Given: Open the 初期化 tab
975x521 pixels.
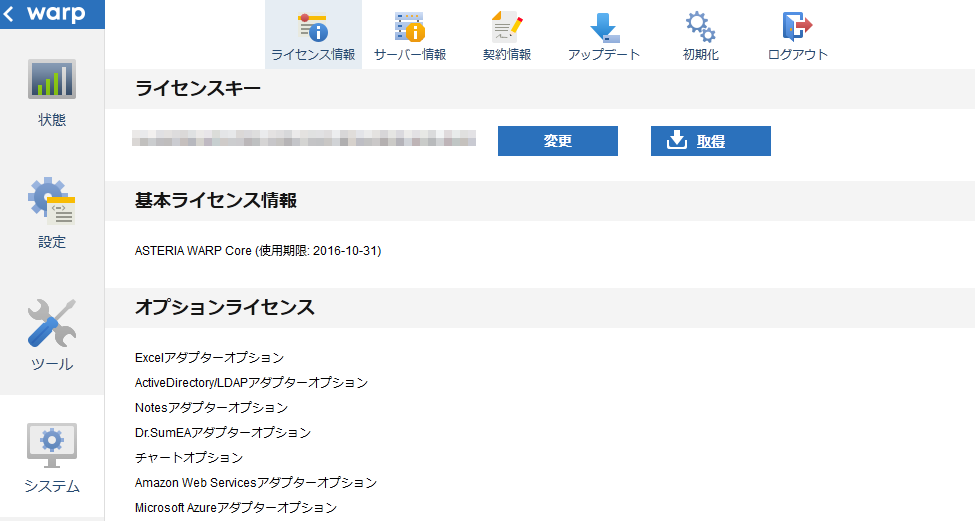Looking at the screenshot, I should pos(701,35).
